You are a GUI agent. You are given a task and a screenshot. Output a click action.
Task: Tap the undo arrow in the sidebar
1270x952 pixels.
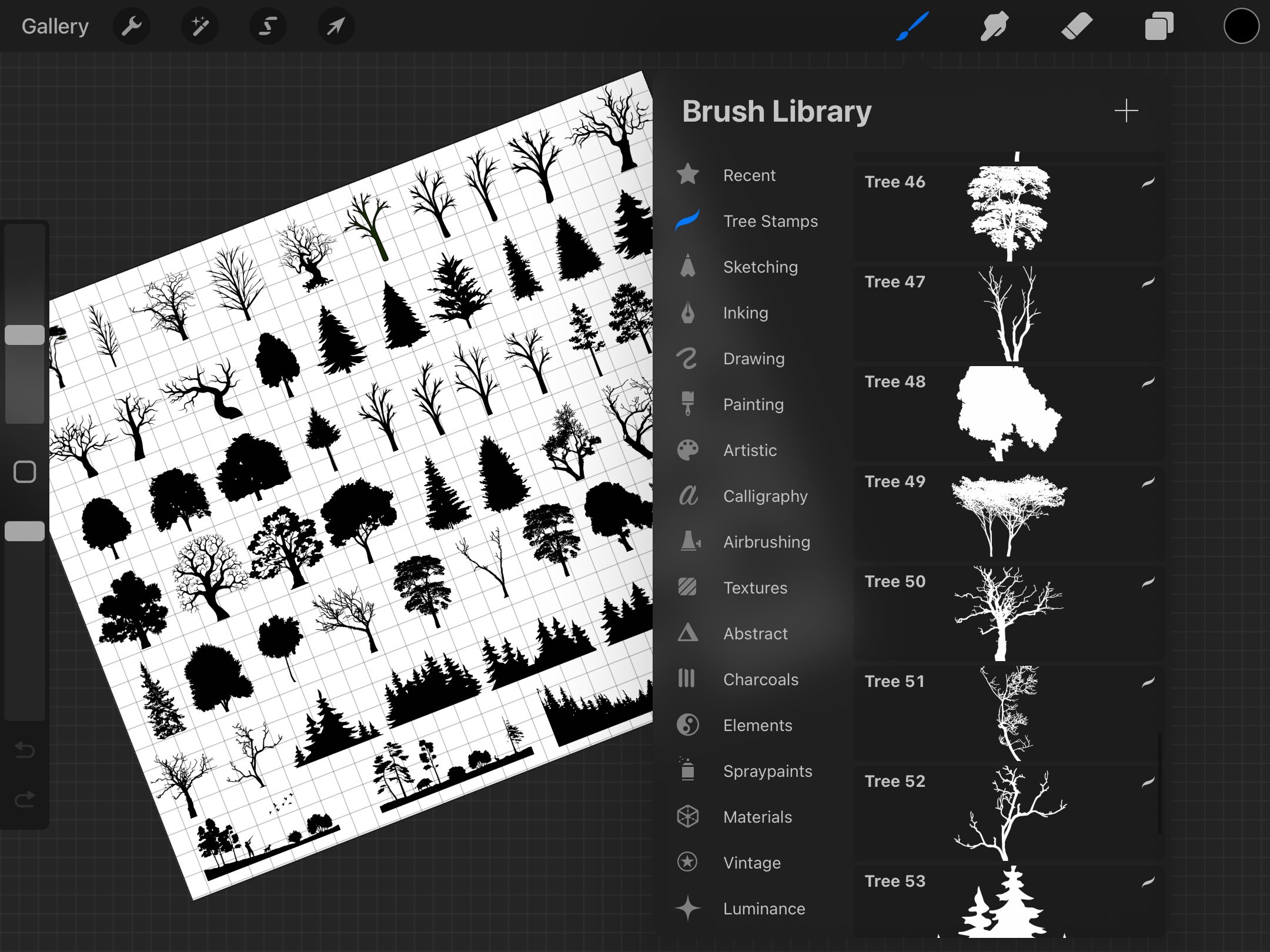coord(25,750)
